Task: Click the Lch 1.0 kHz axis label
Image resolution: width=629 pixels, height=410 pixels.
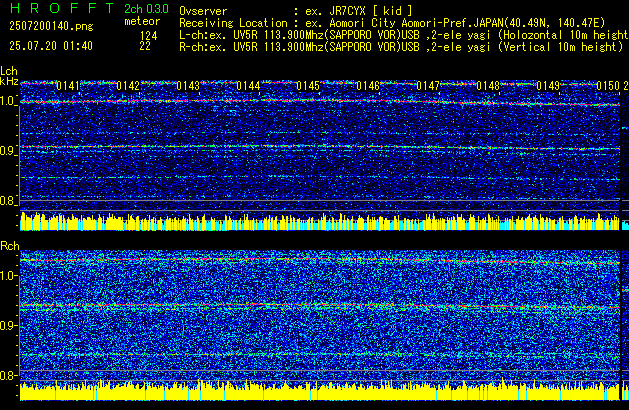Action: [8, 101]
